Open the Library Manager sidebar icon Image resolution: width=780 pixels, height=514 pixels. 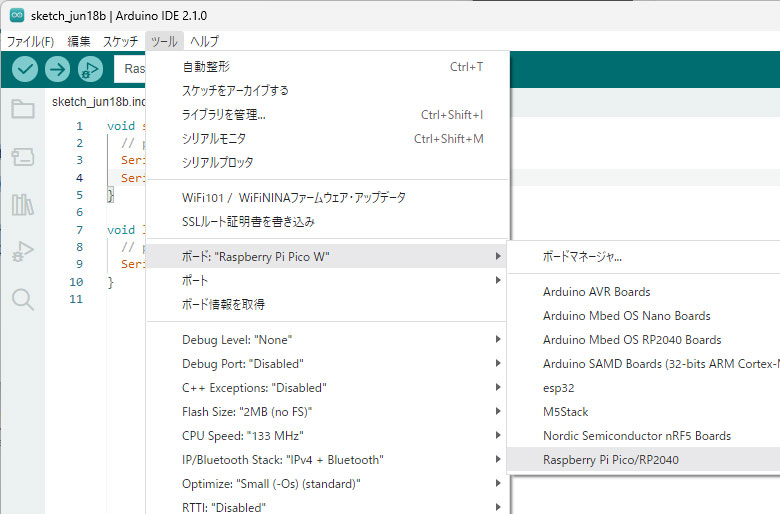tap(23, 205)
